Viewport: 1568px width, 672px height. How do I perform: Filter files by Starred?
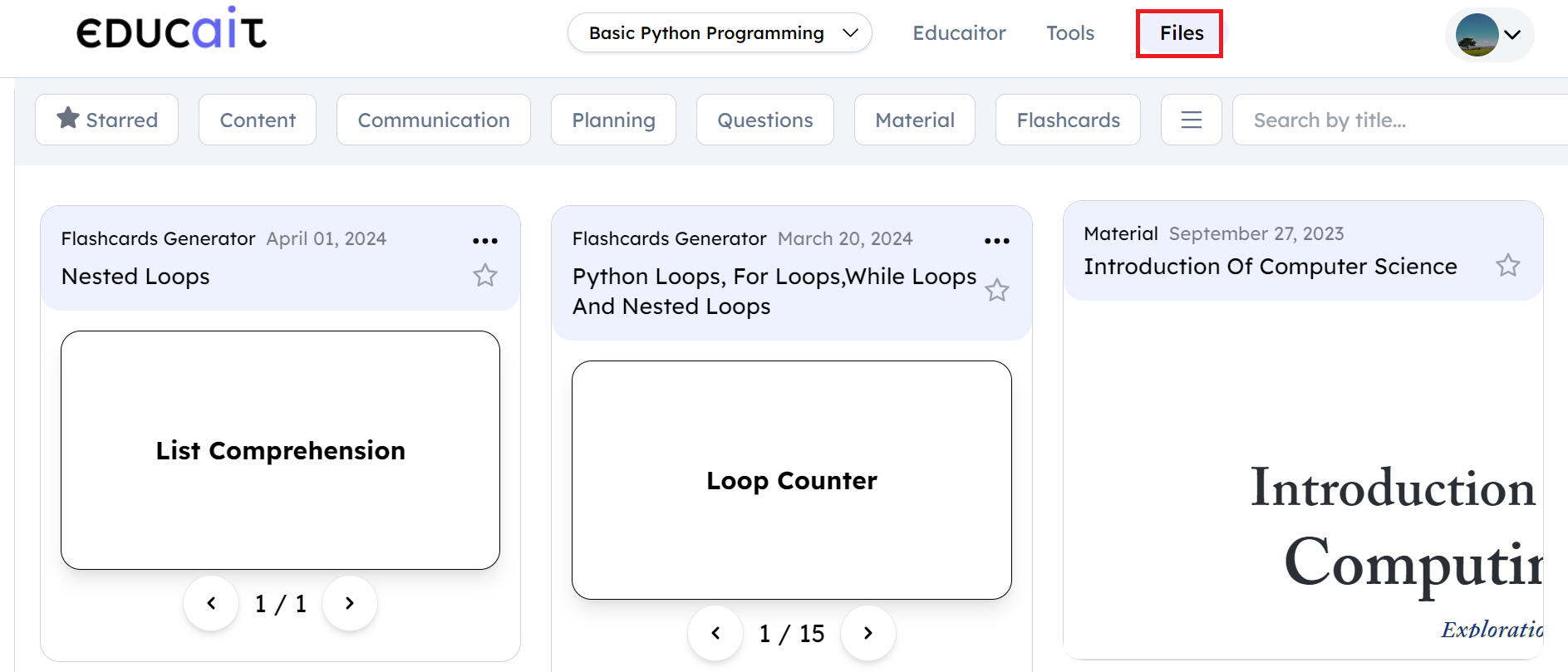(x=107, y=120)
